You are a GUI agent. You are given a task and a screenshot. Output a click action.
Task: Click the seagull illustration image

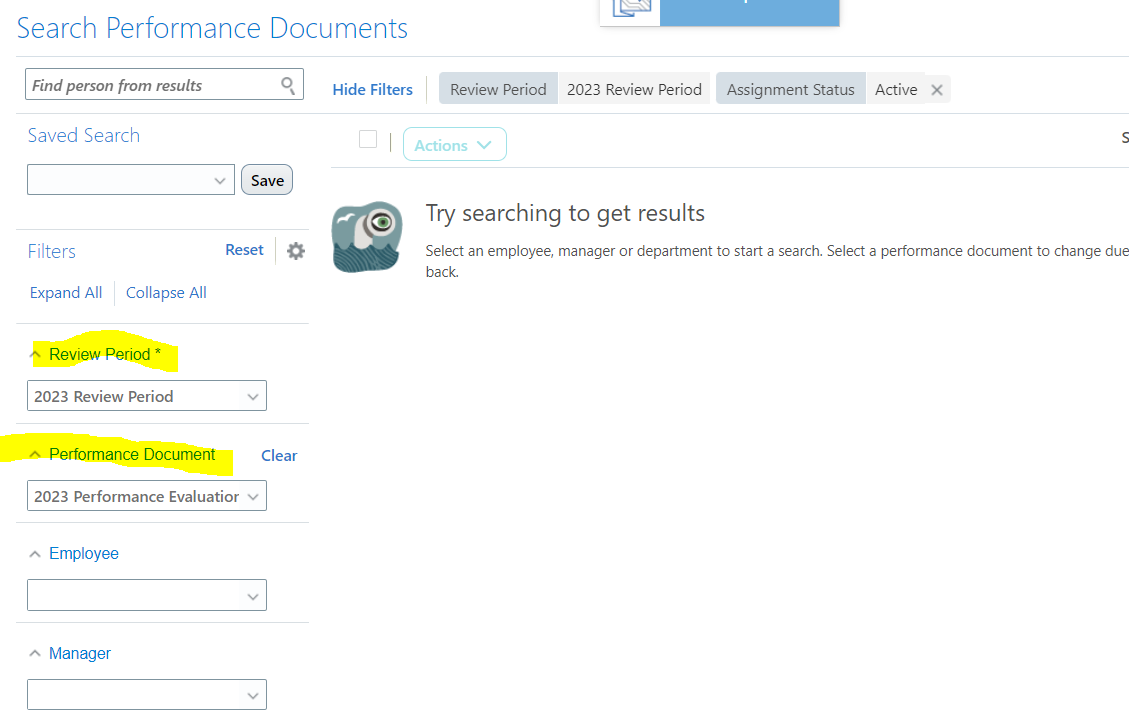[x=366, y=237]
